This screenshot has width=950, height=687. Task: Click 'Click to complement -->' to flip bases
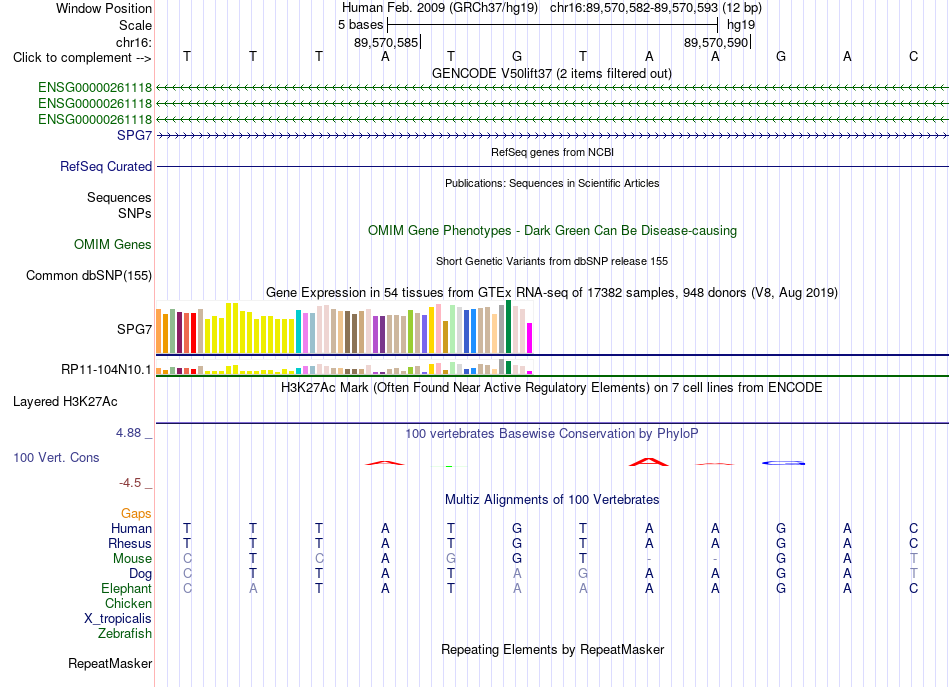(82, 58)
